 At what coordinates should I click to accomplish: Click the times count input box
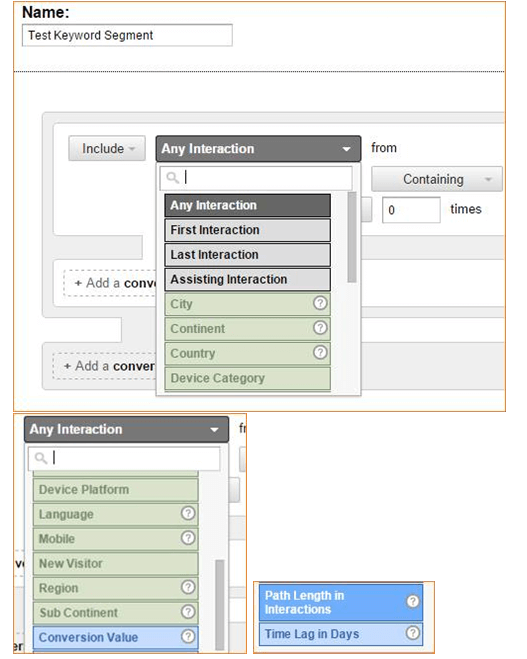click(411, 210)
